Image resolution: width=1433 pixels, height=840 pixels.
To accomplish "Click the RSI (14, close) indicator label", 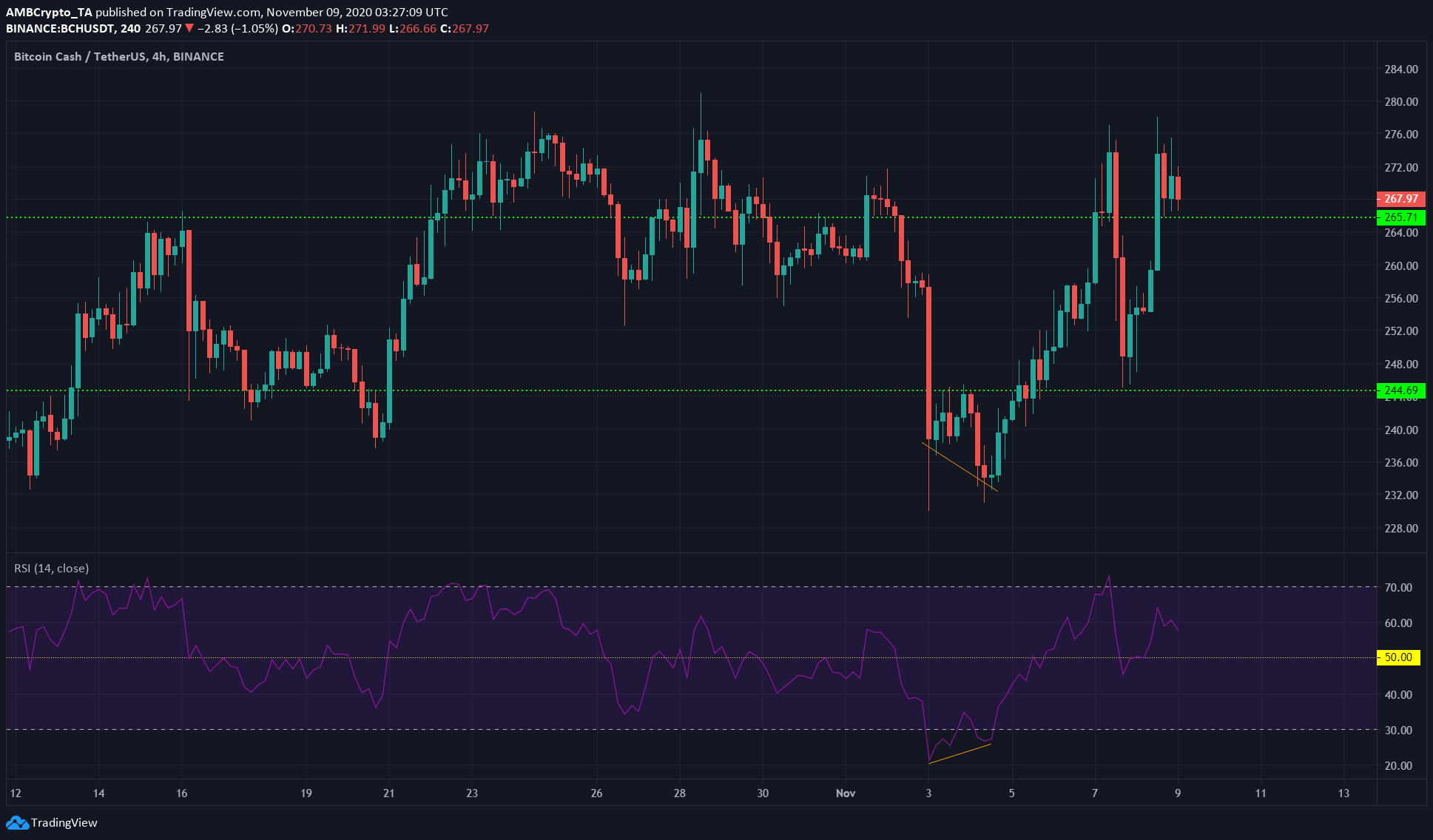I will pos(51,568).
